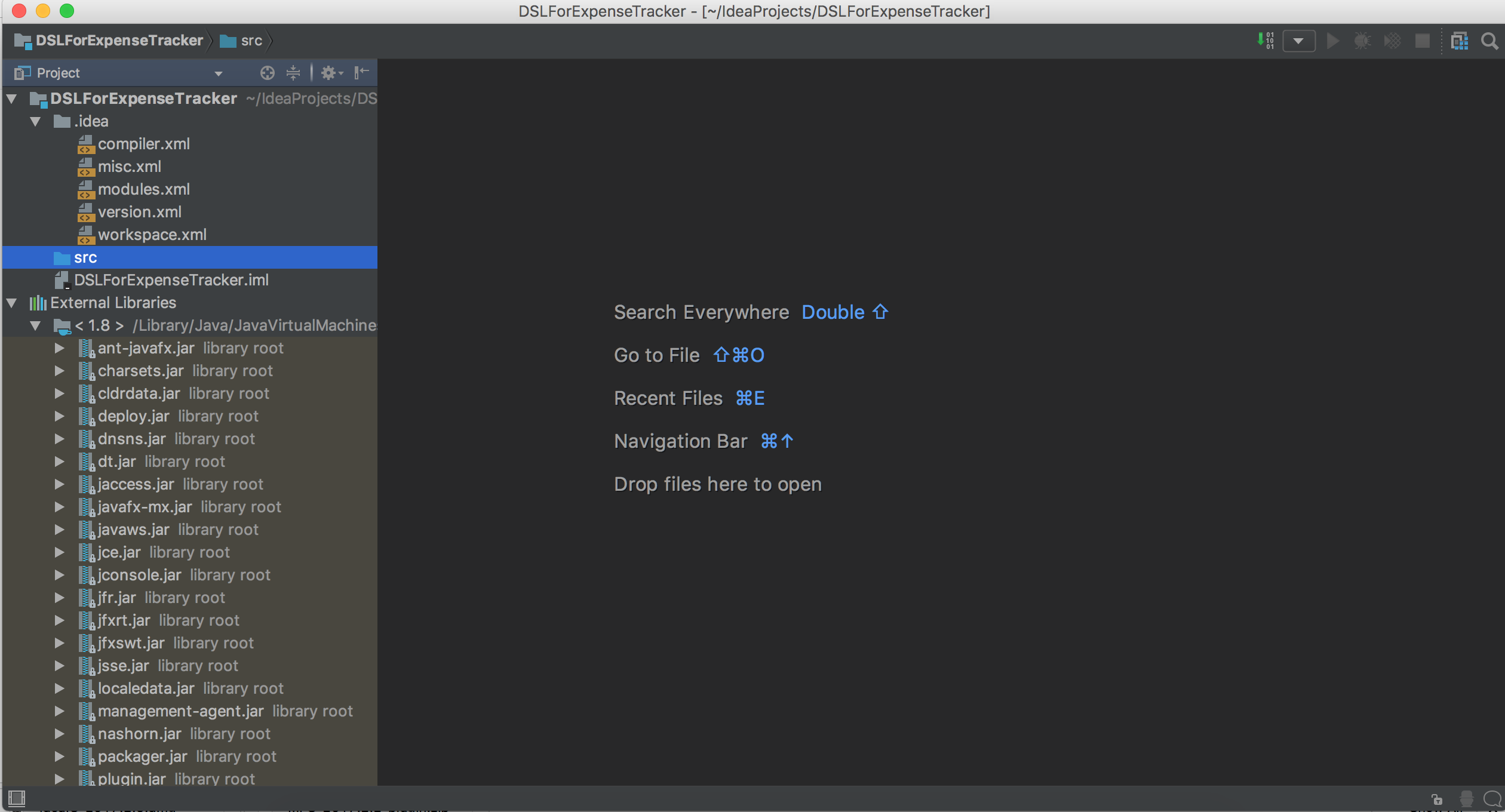Expand the charsets.jar library node

click(59, 371)
